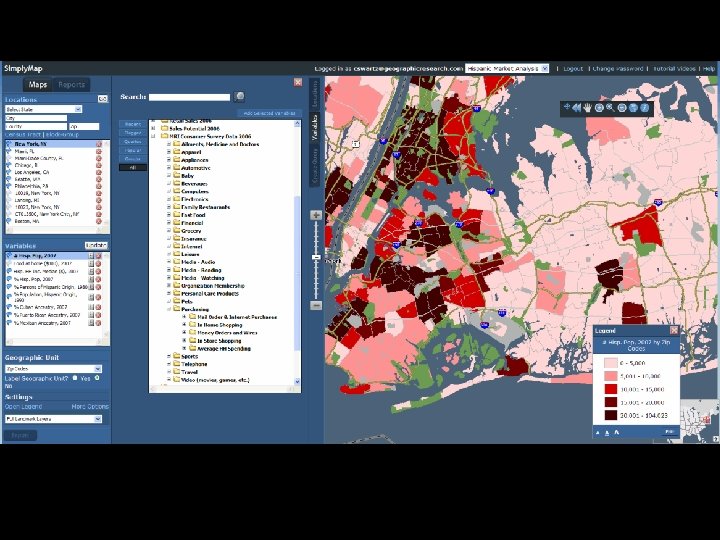Image resolution: width=720 pixels, height=540 pixels.
Task: Click the Add selected variables button
Action: [269, 113]
